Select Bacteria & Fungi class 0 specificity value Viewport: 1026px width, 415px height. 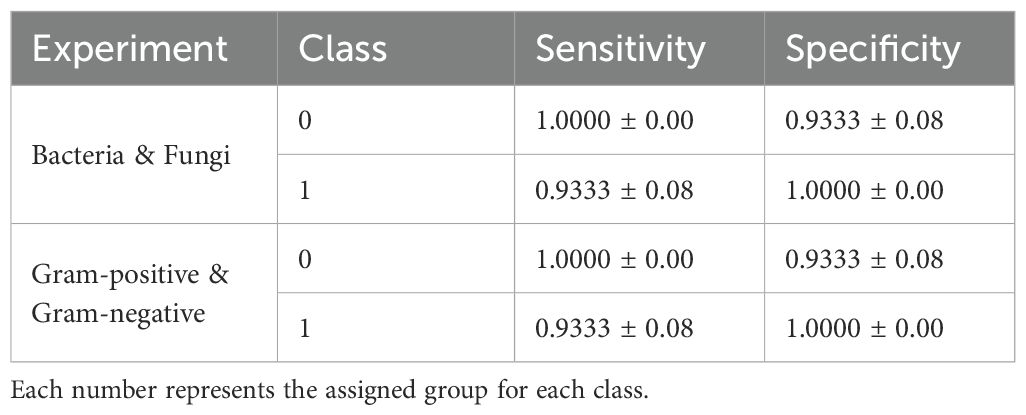pyautogui.click(x=864, y=120)
